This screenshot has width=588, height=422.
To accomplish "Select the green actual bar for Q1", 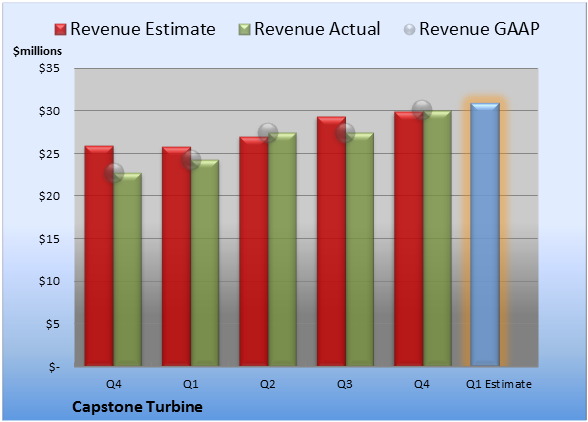I will [205, 263].
